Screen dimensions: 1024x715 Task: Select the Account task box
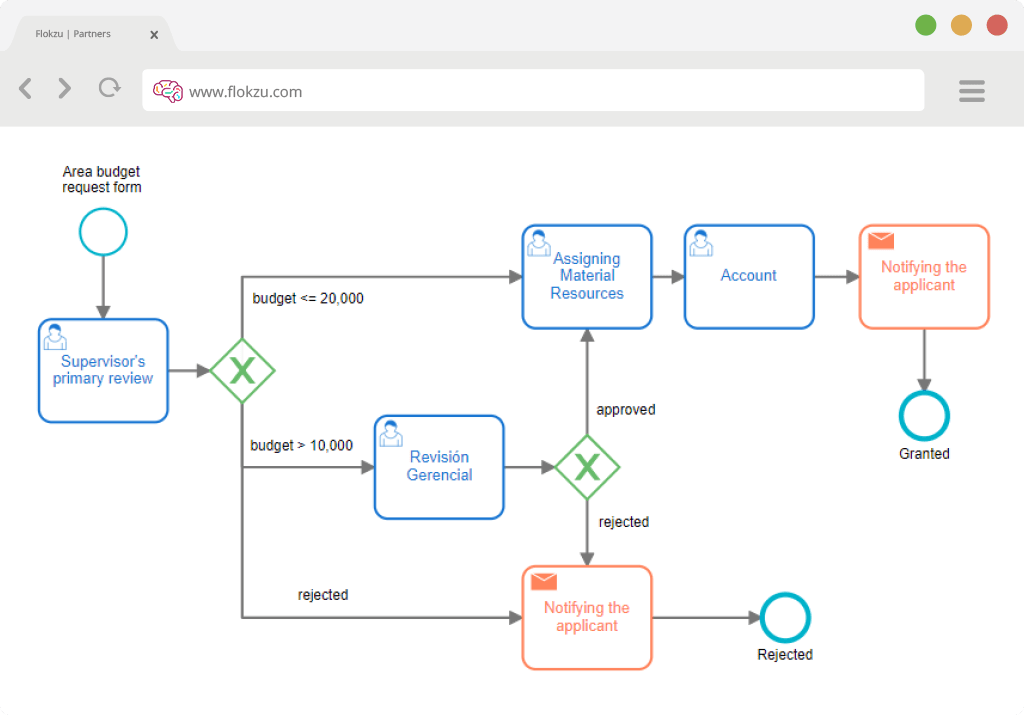point(749,277)
